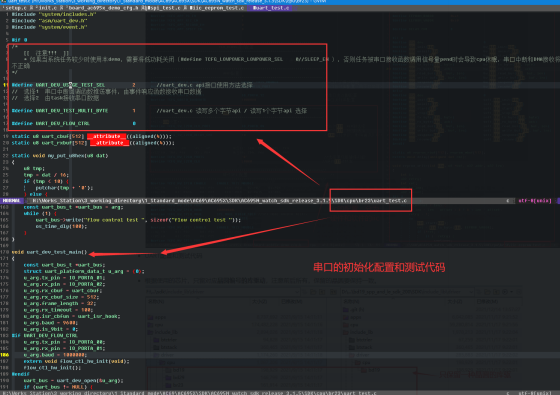Click the "while (1) {" line

point(40,214)
